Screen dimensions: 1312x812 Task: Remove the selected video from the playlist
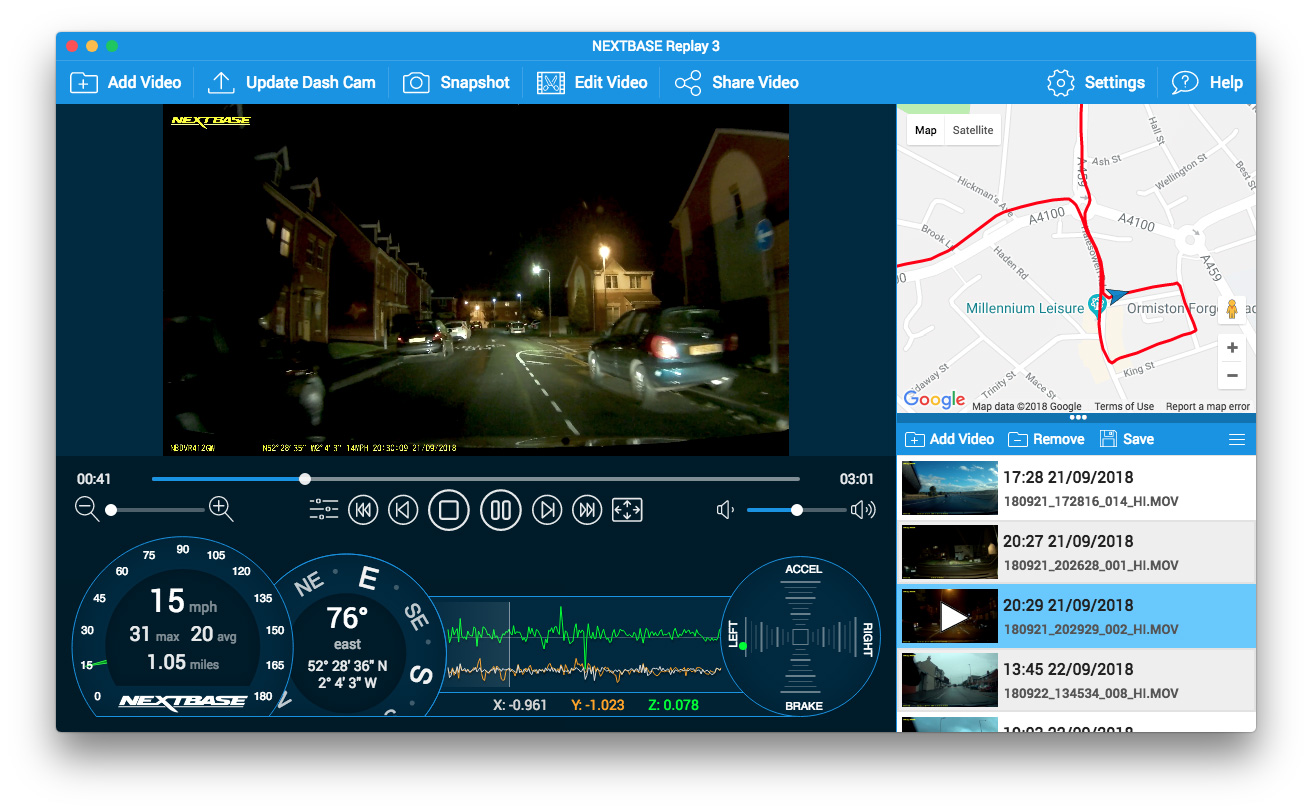pyautogui.click(x=1046, y=439)
